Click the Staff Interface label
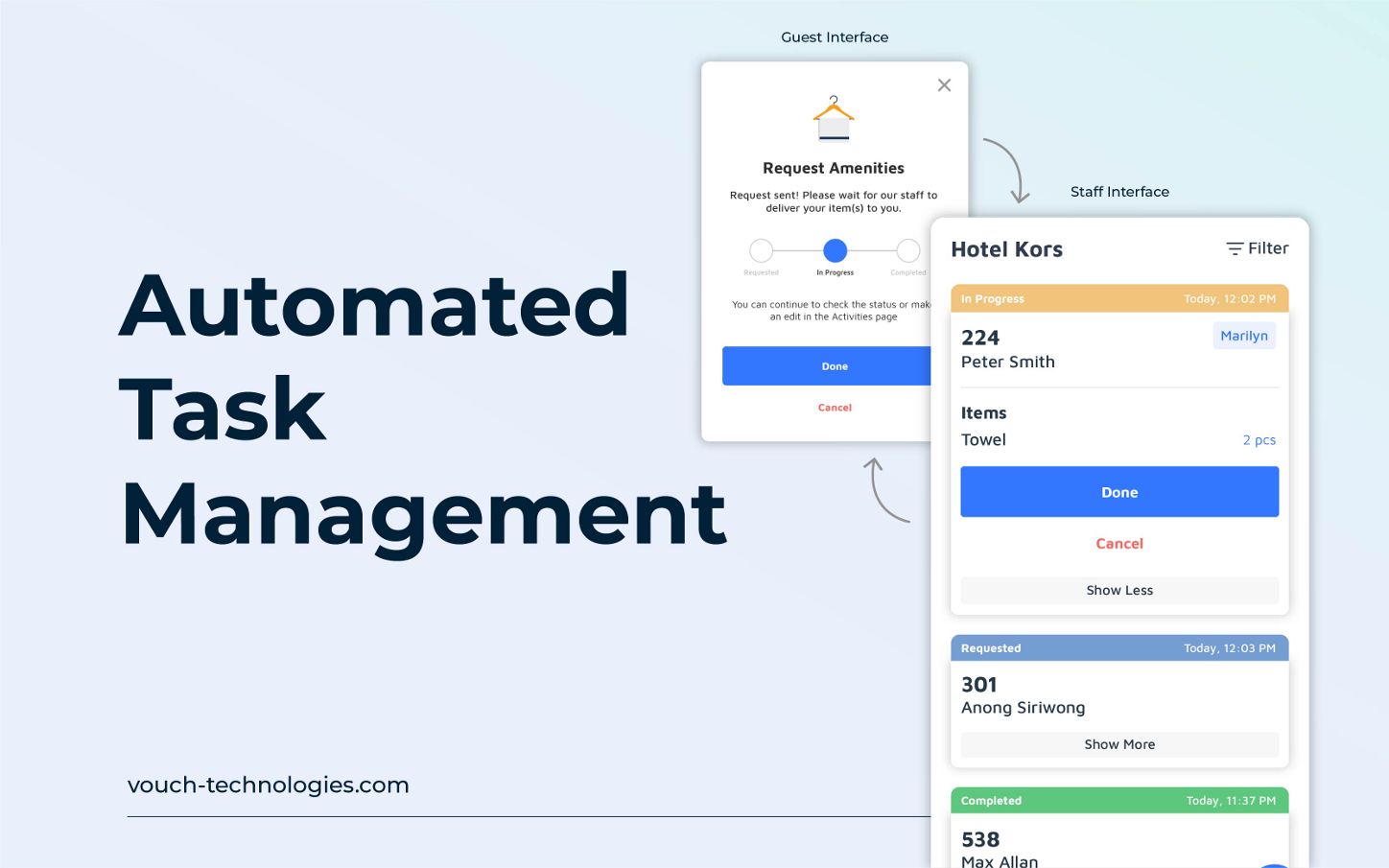Screen dimensions: 1389x868 (1120, 192)
